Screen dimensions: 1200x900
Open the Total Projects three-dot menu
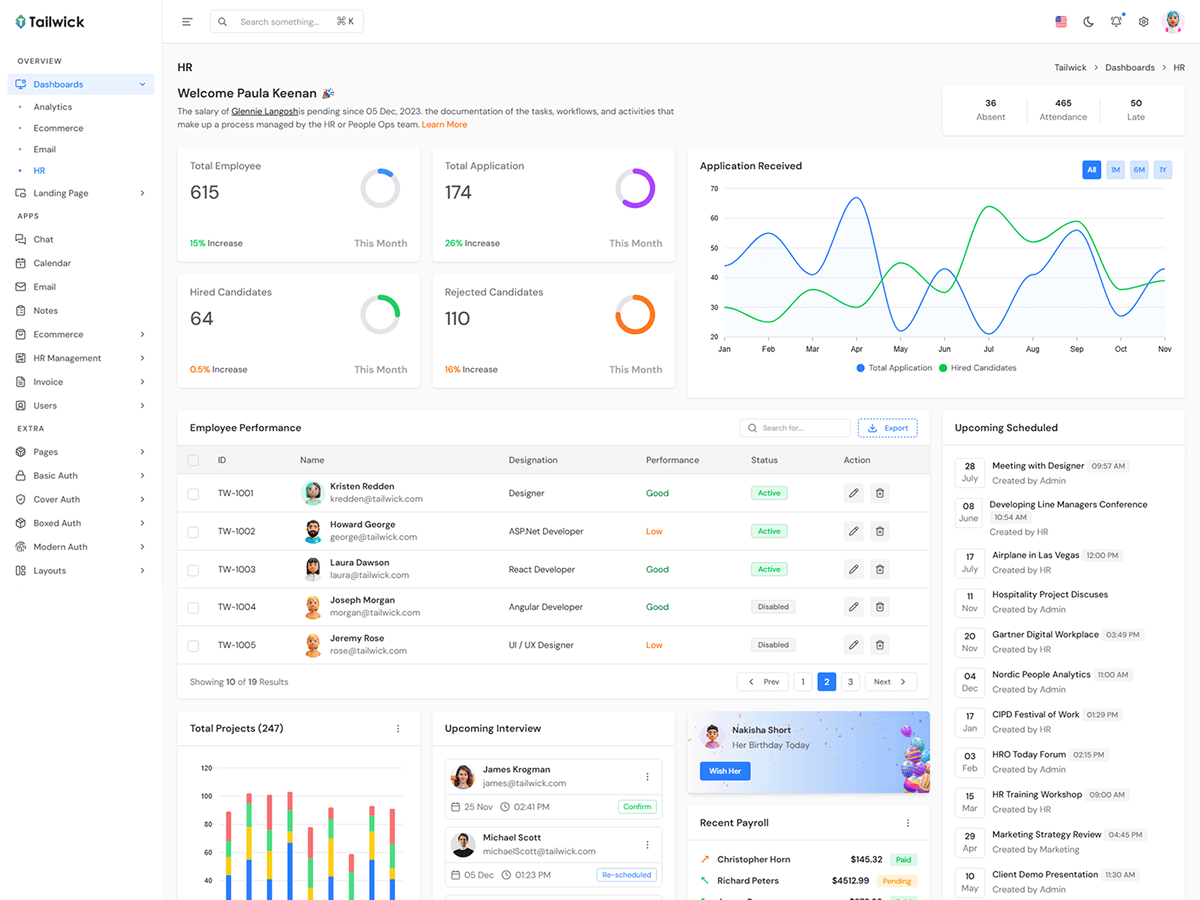pyautogui.click(x=398, y=729)
